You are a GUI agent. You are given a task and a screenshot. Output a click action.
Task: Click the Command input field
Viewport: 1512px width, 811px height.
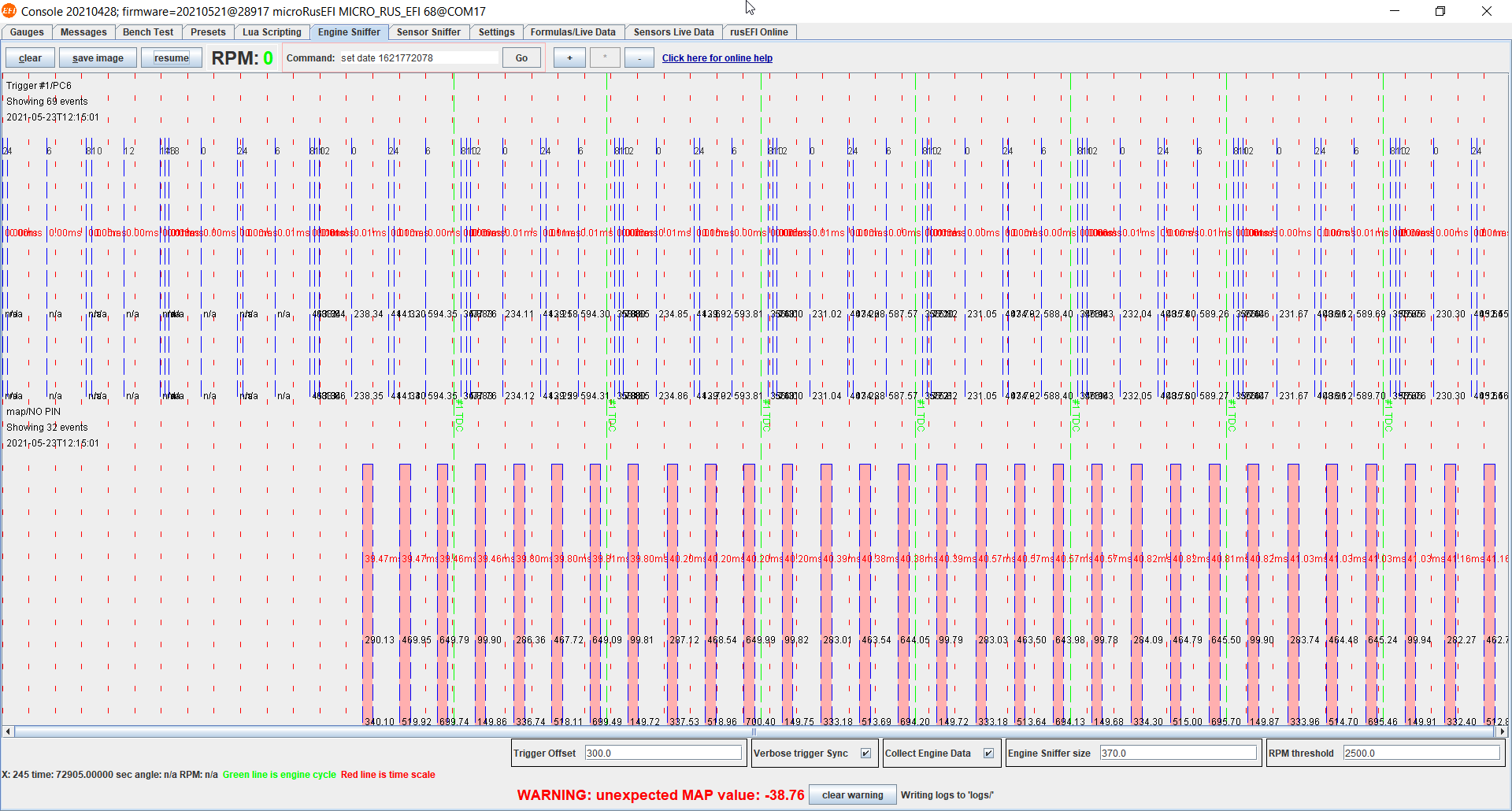click(419, 58)
